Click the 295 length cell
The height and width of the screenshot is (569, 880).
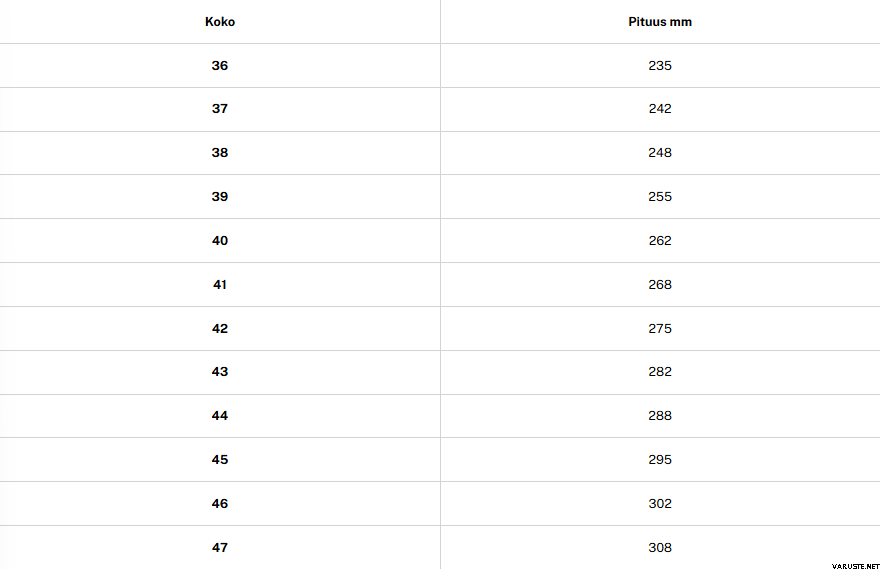click(x=660, y=460)
